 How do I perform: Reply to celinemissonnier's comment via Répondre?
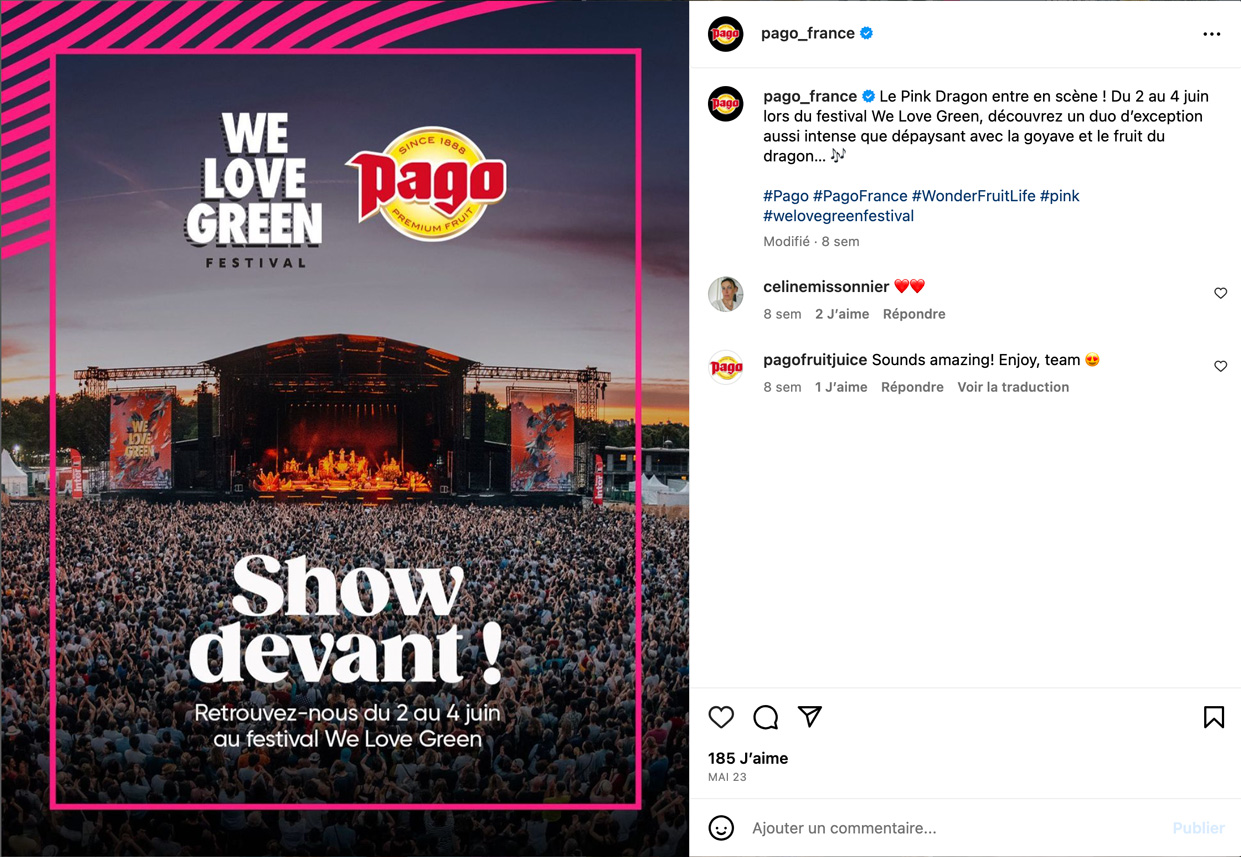914,314
